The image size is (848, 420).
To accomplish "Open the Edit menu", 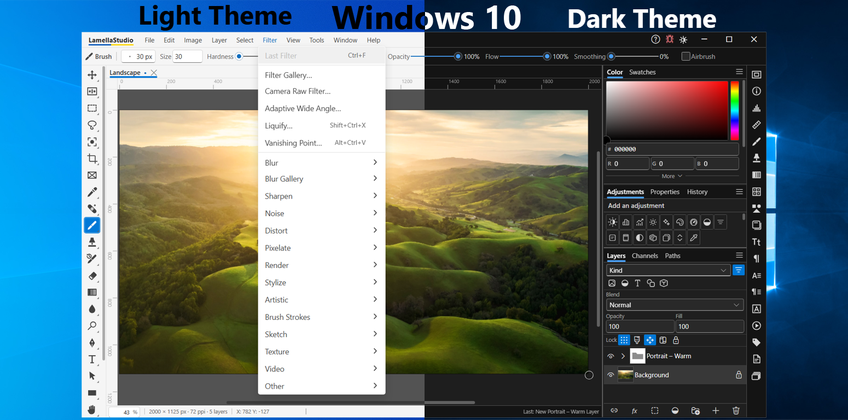I will [x=169, y=40].
